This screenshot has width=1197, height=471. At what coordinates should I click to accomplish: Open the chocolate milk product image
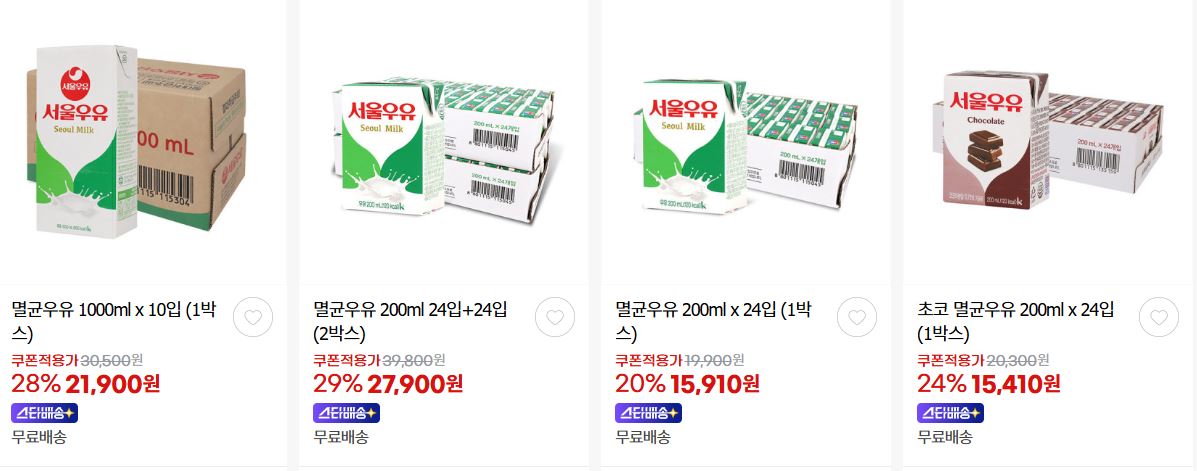point(1047,140)
